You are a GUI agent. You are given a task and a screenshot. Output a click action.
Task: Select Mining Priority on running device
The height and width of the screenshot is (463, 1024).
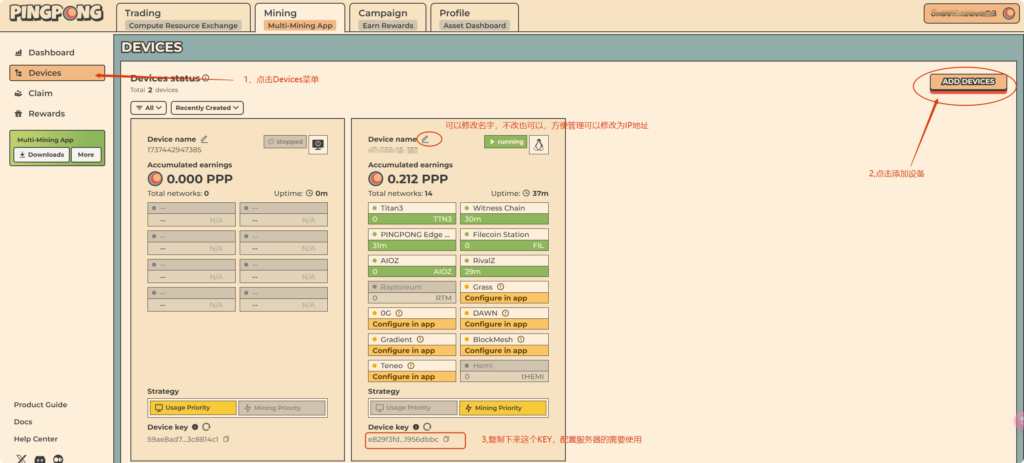(502, 407)
